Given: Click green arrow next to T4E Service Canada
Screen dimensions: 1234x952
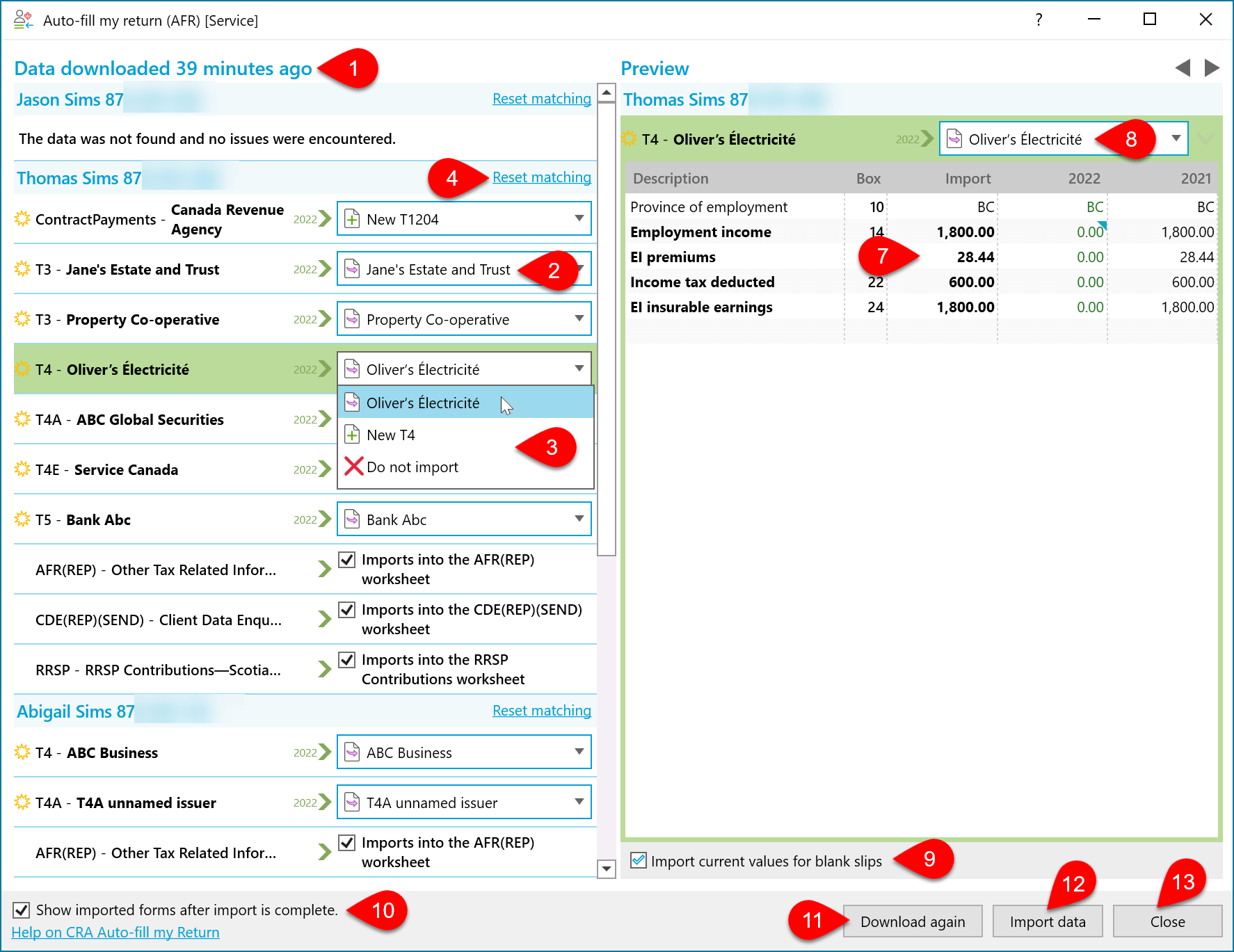Looking at the screenshot, I should (x=325, y=469).
